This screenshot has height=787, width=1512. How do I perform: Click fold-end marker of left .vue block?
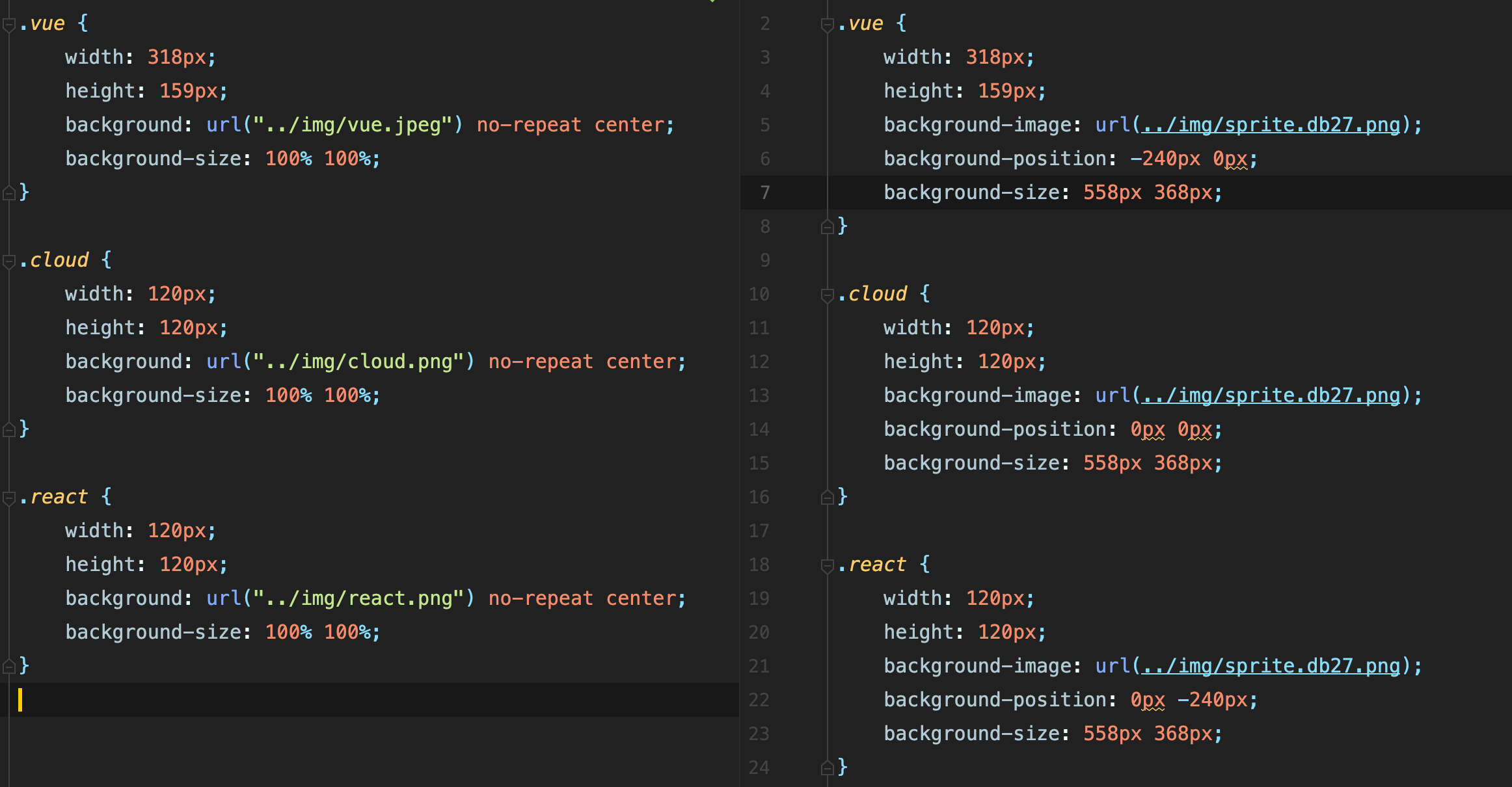(8, 193)
